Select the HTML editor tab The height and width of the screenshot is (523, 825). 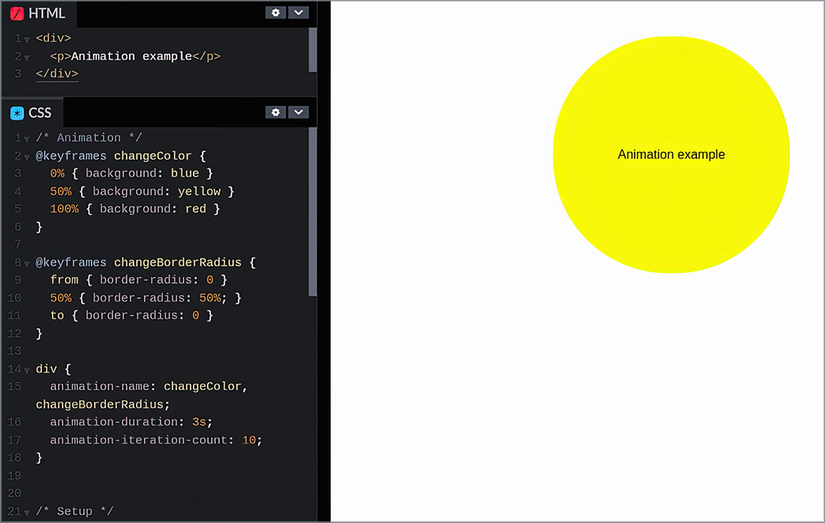point(39,13)
